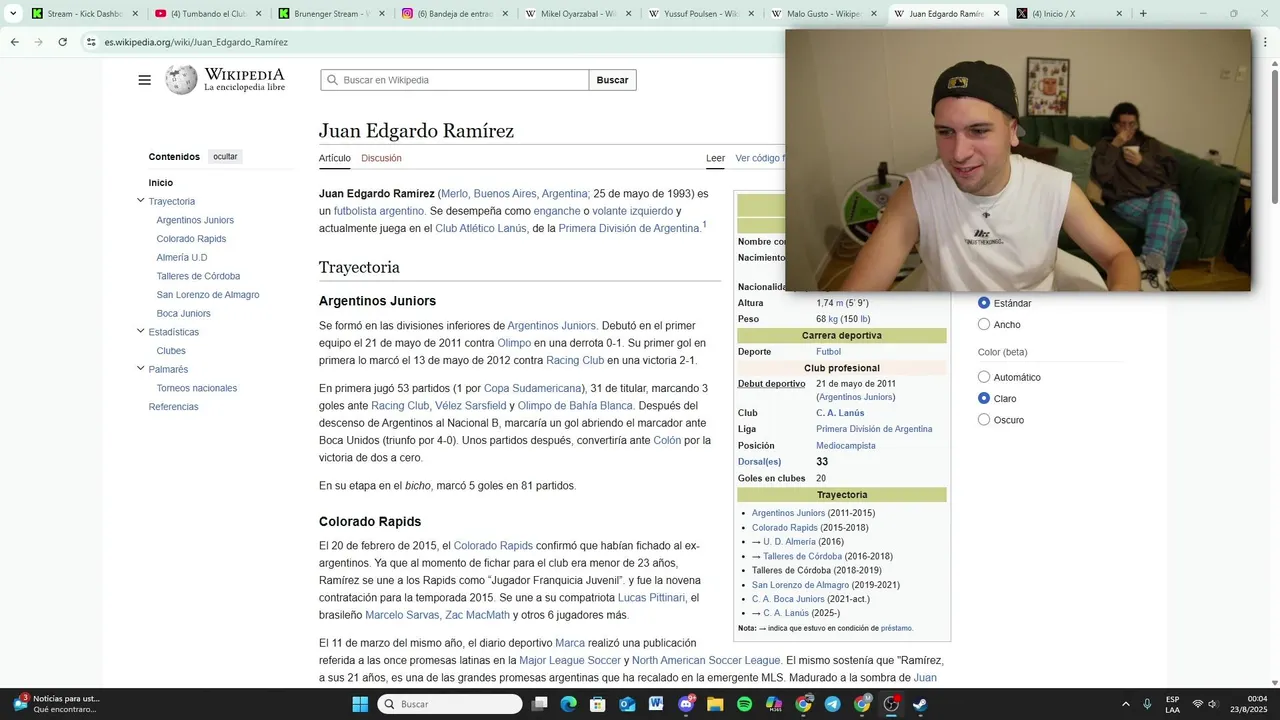Open OBS Studio from the taskbar
The height and width of the screenshot is (720, 1280).
[x=891, y=704]
